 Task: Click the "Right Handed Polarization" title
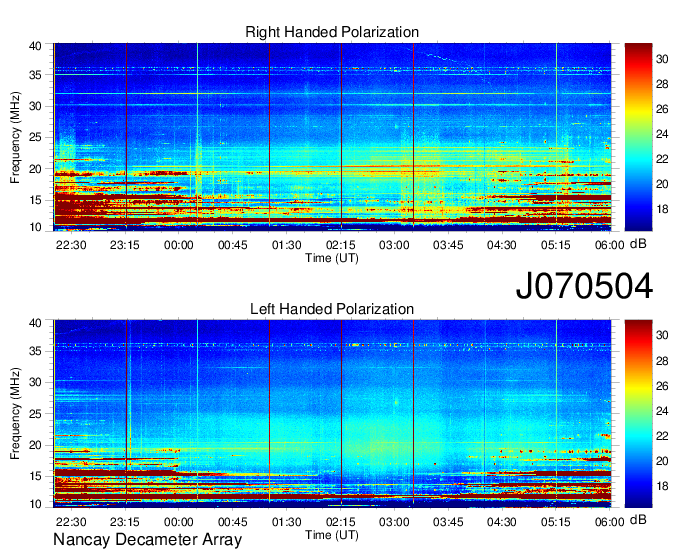332,32
